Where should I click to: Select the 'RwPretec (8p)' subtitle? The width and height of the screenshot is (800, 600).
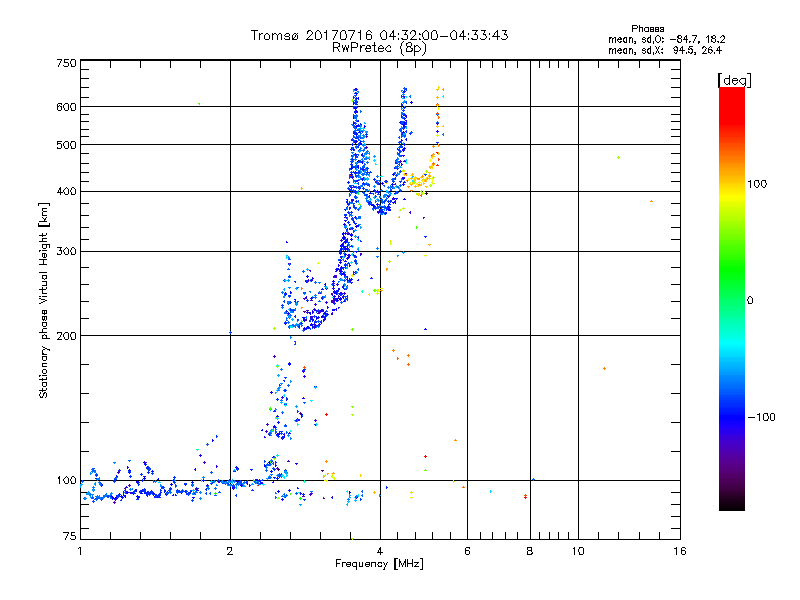point(379,48)
